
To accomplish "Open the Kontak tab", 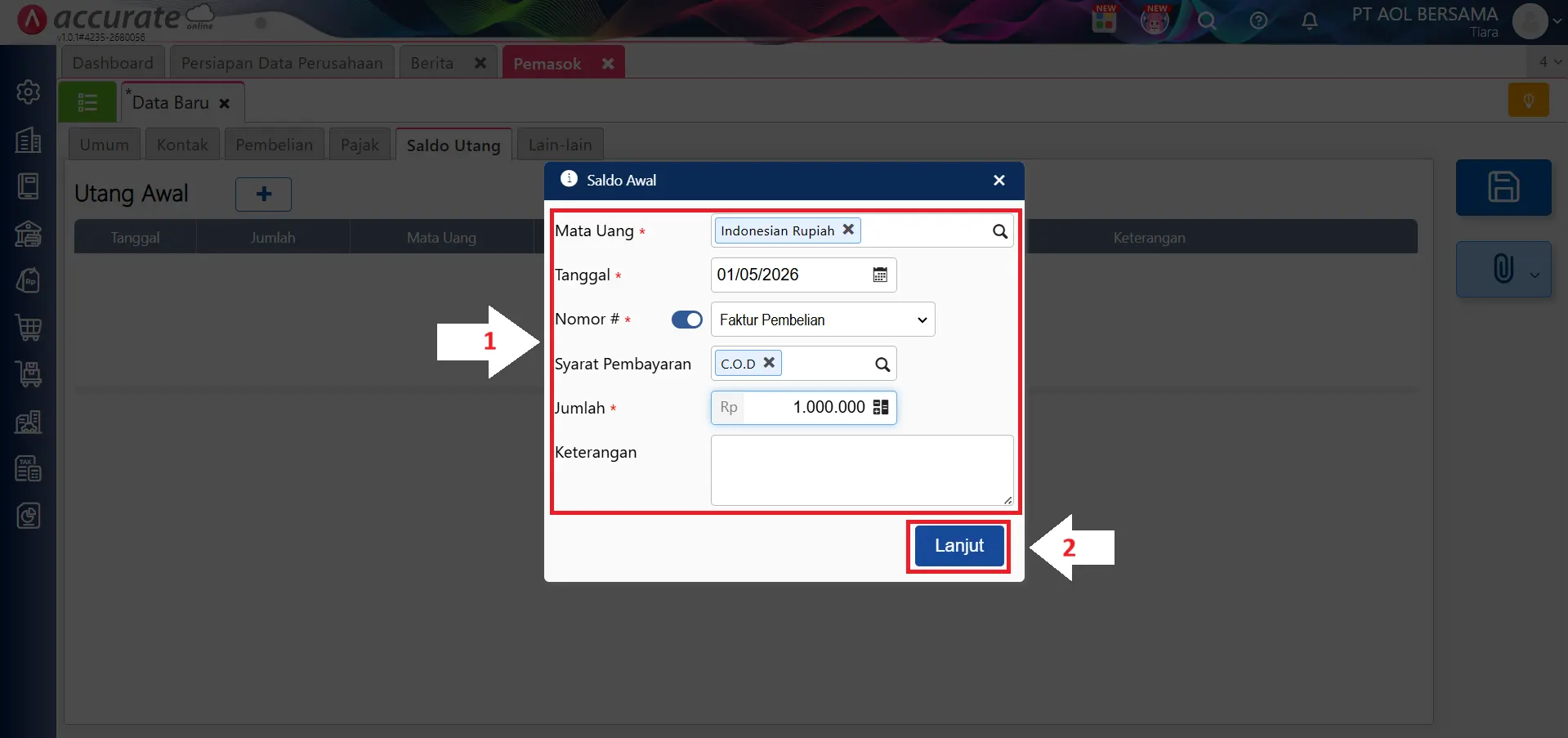I will tap(182, 145).
